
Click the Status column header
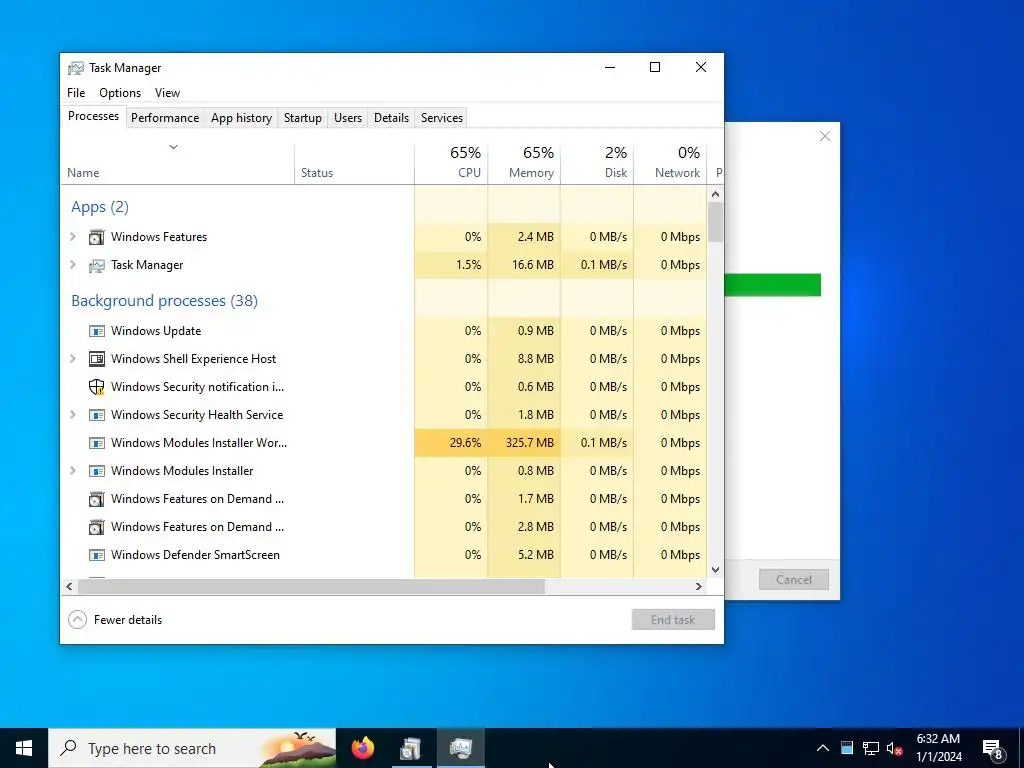355,163
